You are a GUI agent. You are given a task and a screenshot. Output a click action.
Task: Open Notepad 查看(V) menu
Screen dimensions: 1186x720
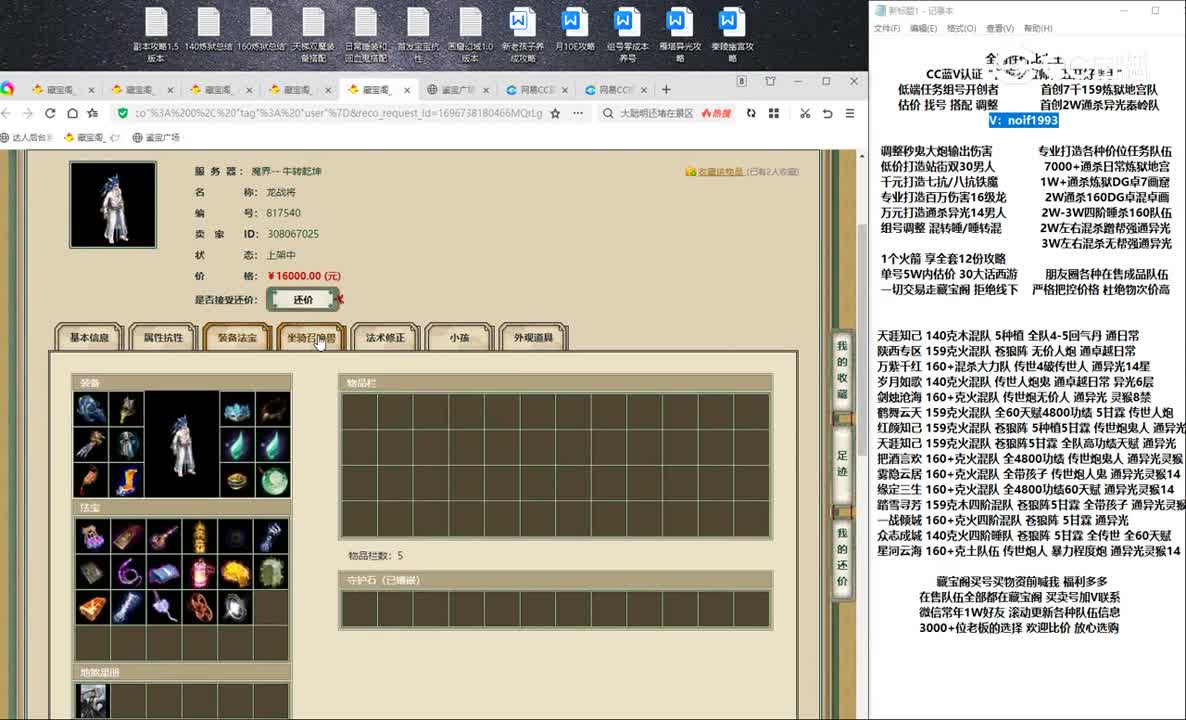click(1000, 28)
